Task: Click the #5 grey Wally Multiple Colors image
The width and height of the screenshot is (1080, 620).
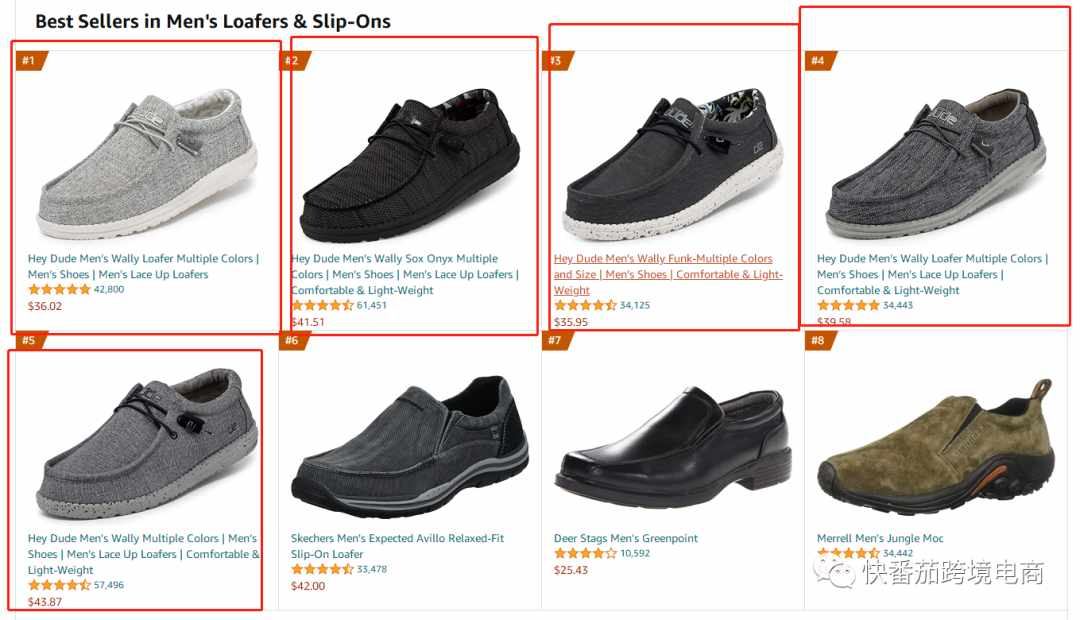Action: [x=147, y=444]
